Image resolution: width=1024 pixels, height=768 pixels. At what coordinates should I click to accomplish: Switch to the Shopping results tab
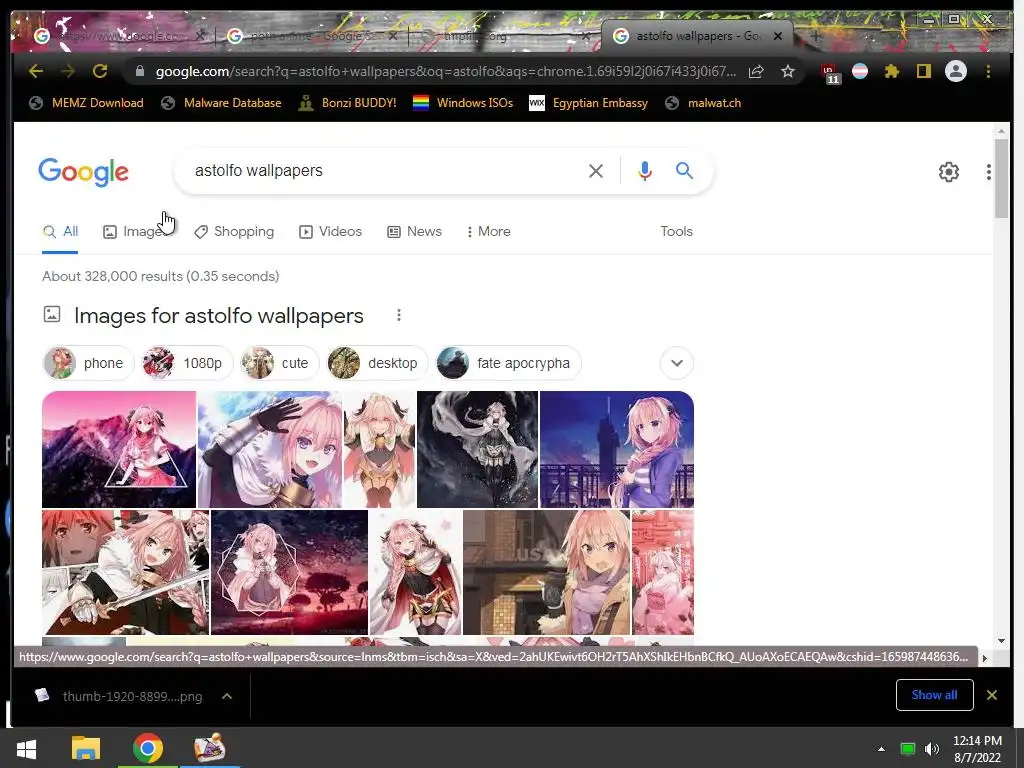click(x=234, y=232)
